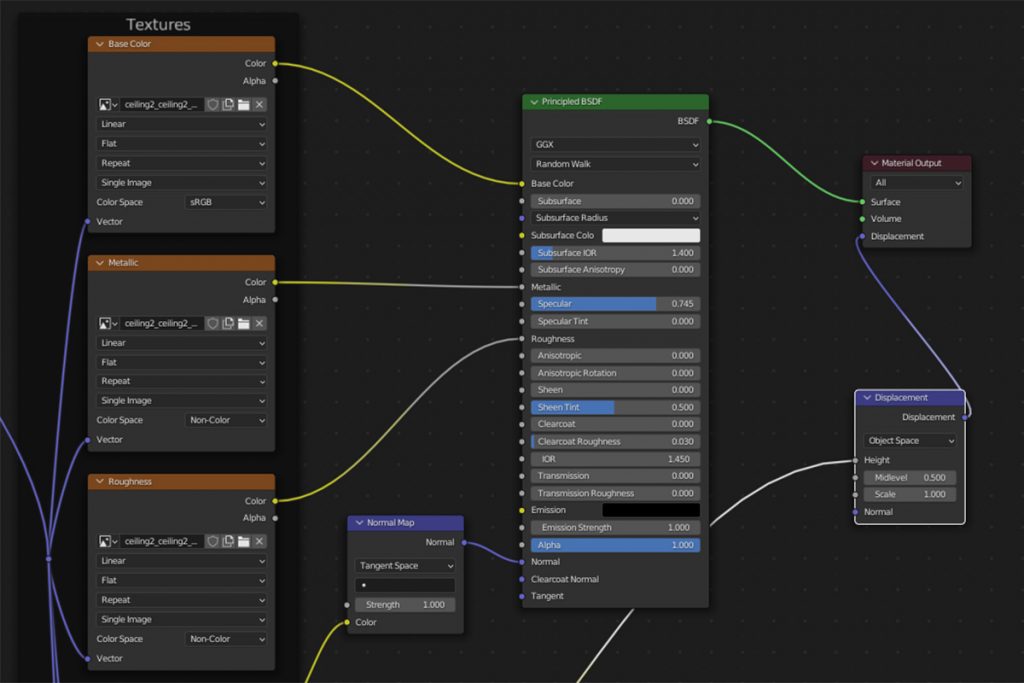
Task: Open image browser in Metallic node
Action: [x=108, y=323]
